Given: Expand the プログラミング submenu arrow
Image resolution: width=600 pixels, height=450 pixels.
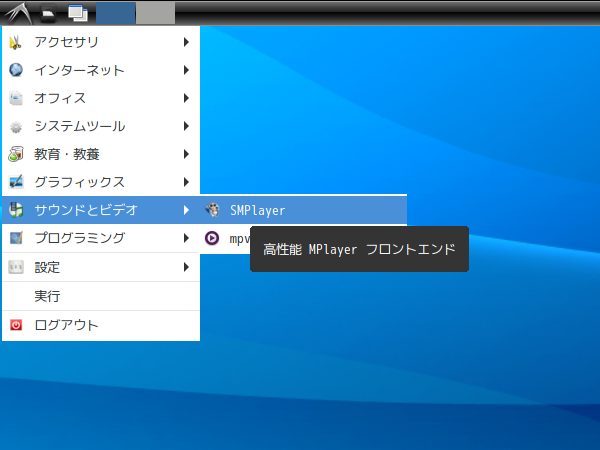Looking at the screenshot, I should 186,238.
